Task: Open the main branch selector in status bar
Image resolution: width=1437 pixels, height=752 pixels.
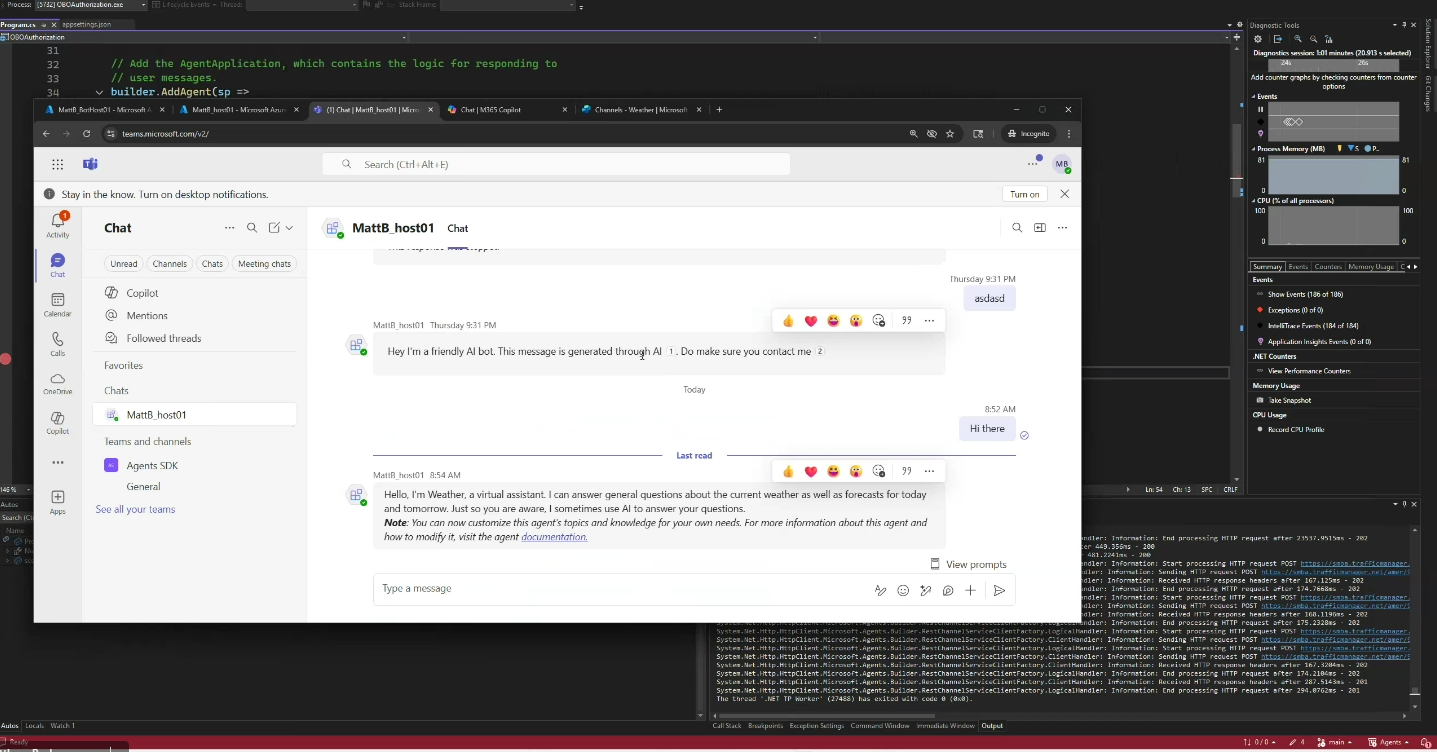Action: coord(1335,742)
